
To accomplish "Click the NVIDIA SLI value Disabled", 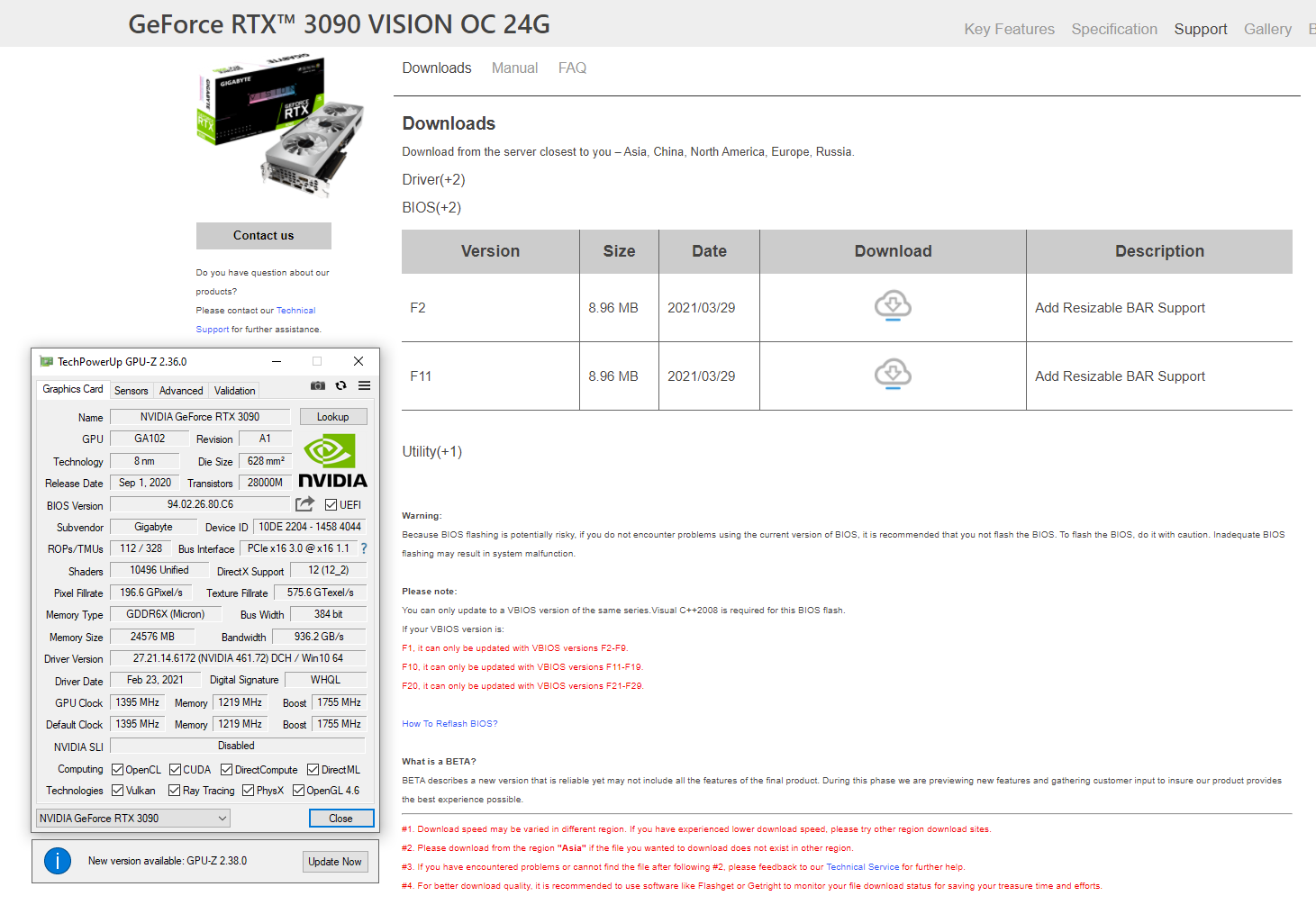I will 236,746.
